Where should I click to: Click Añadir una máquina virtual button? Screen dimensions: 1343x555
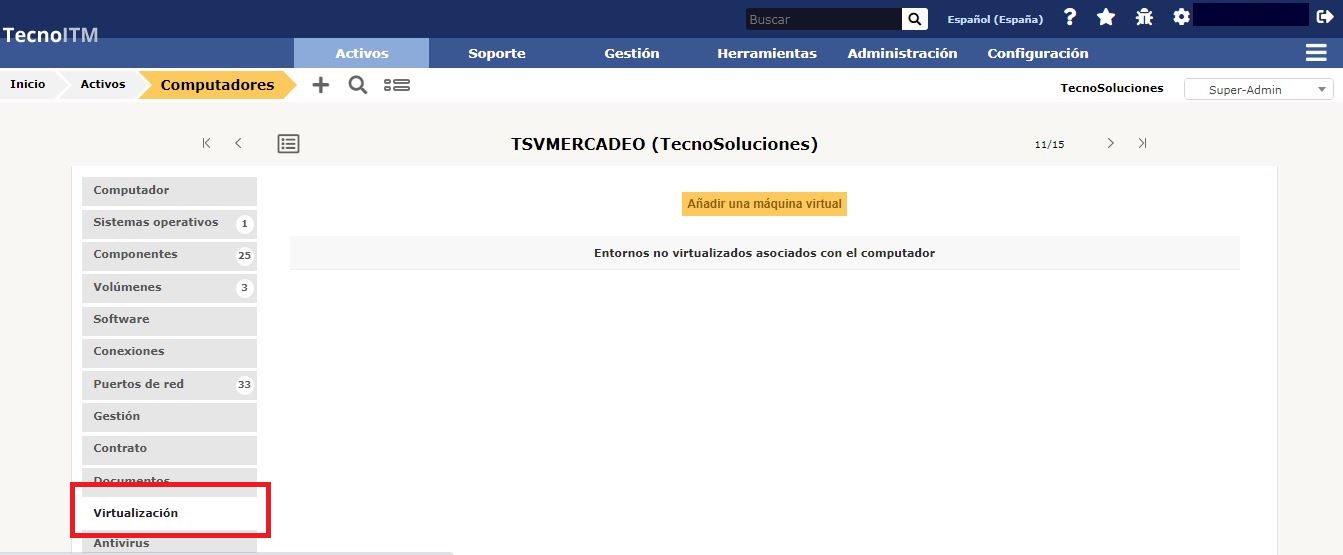pos(765,204)
